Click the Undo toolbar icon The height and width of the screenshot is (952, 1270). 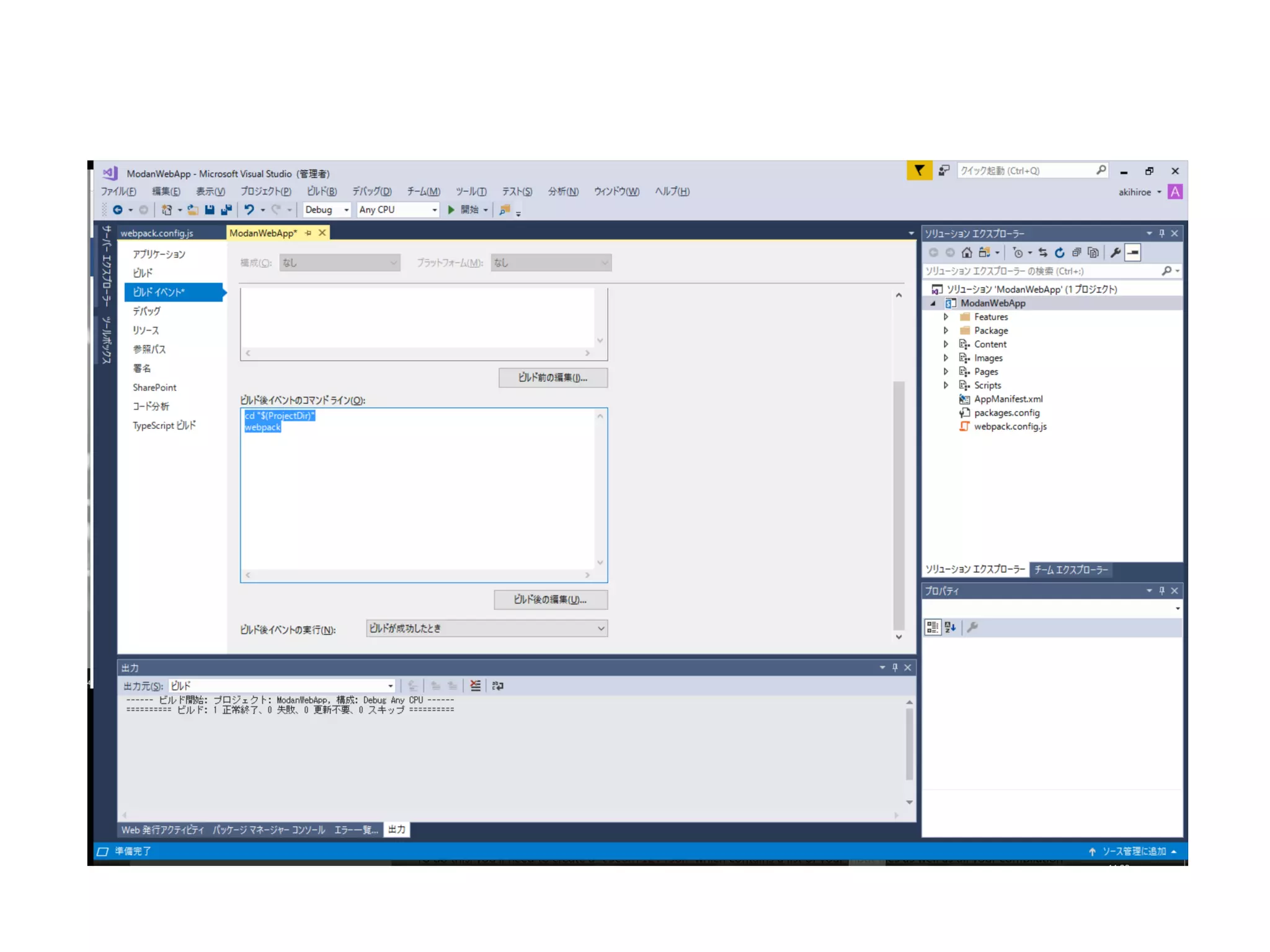click(x=249, y=209)
